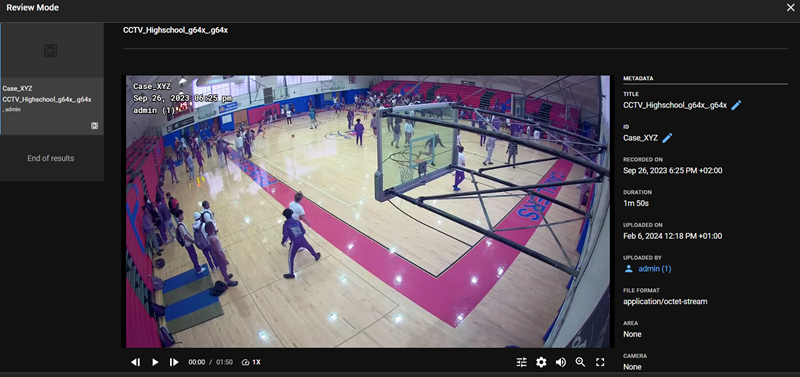
Task: Close Review Mode
Action: (791, 8)
